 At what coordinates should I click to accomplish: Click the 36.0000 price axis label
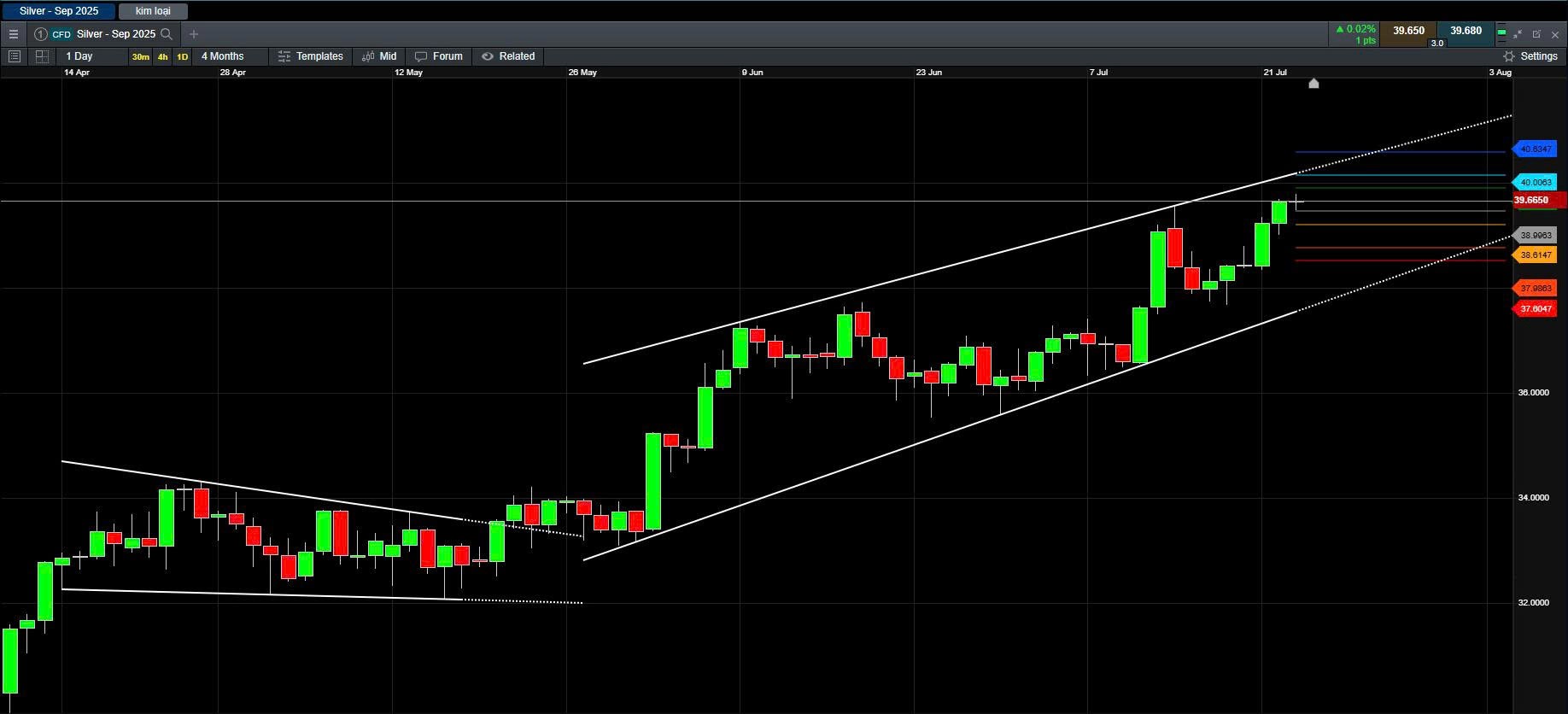click(1533, 393)
